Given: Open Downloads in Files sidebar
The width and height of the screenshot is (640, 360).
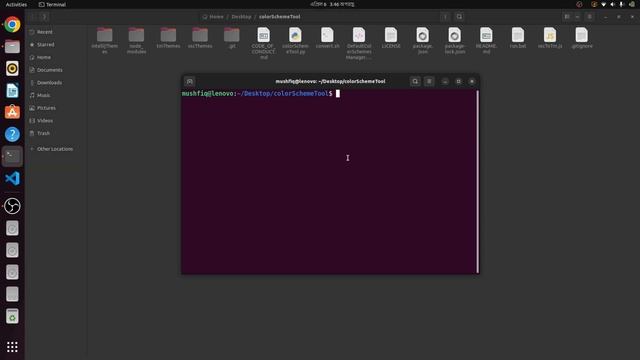Looking at the screenshot, I should pyautogui.click(x=56, y=82).
